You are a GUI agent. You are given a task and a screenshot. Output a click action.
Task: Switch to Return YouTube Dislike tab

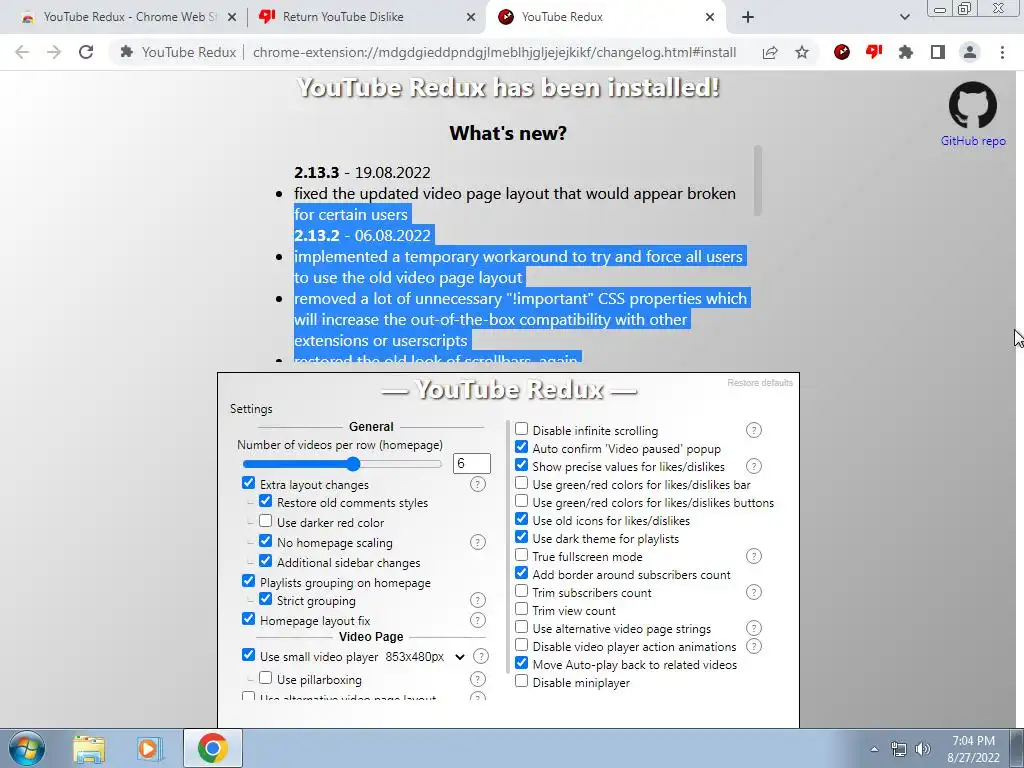coord(366,17)
